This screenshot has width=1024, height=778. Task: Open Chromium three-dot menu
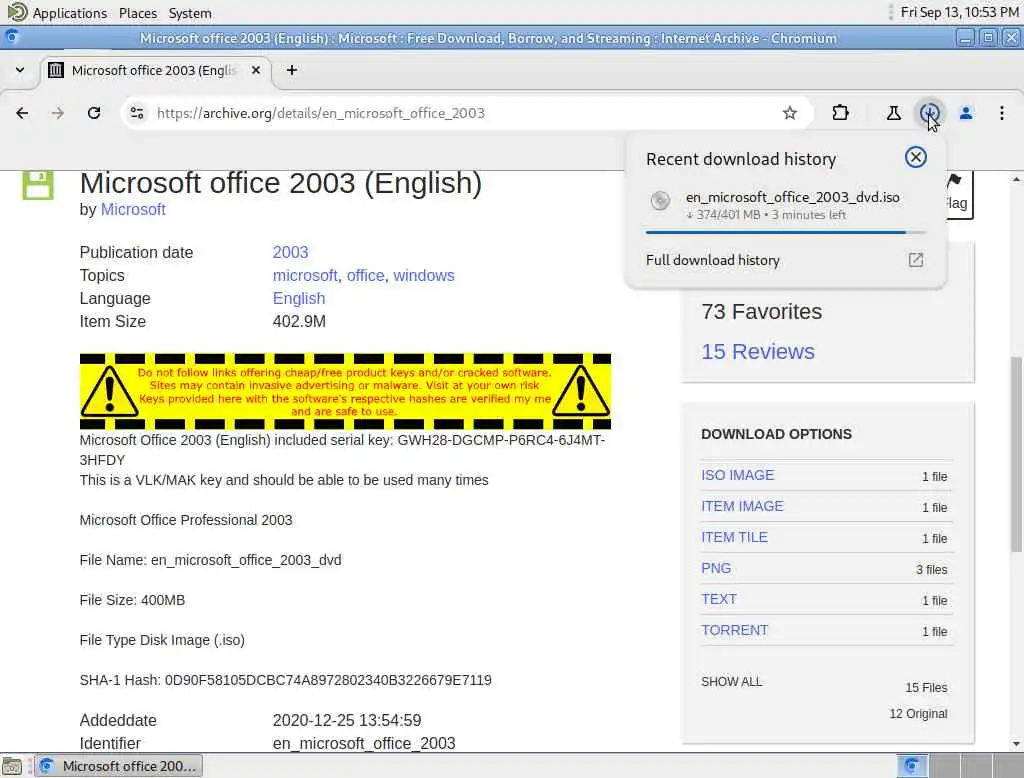pyautogui.click(x=1001, y=113)
